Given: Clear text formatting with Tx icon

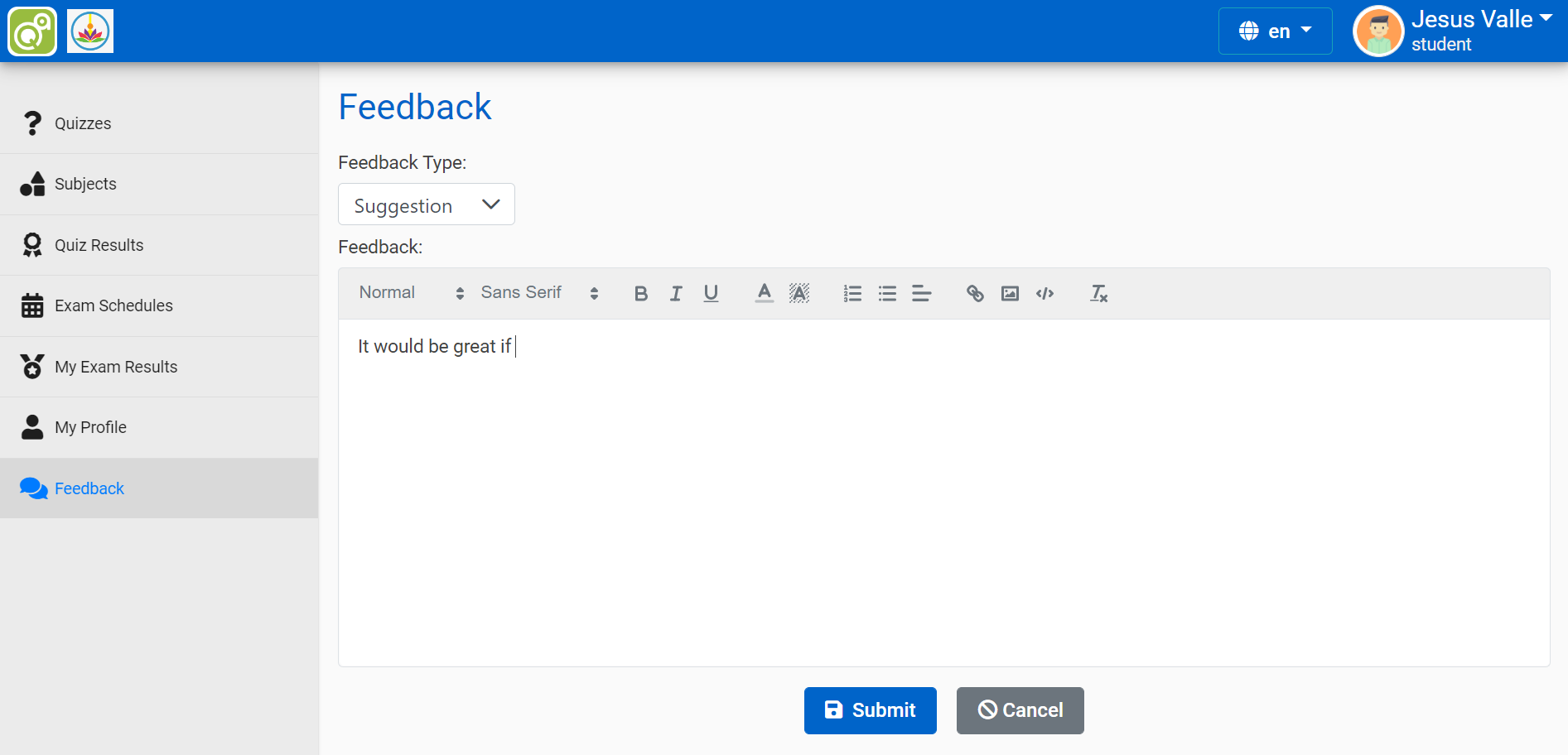Looking at the screenshot, I should pos(1098,293).
